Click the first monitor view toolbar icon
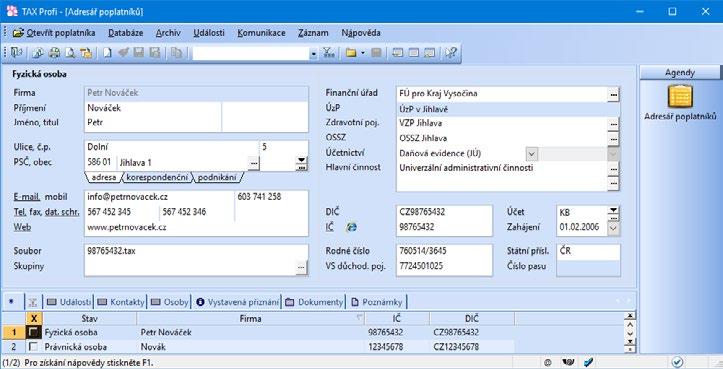Viewport: 723px width, 369px height. (x=397, y=53)
